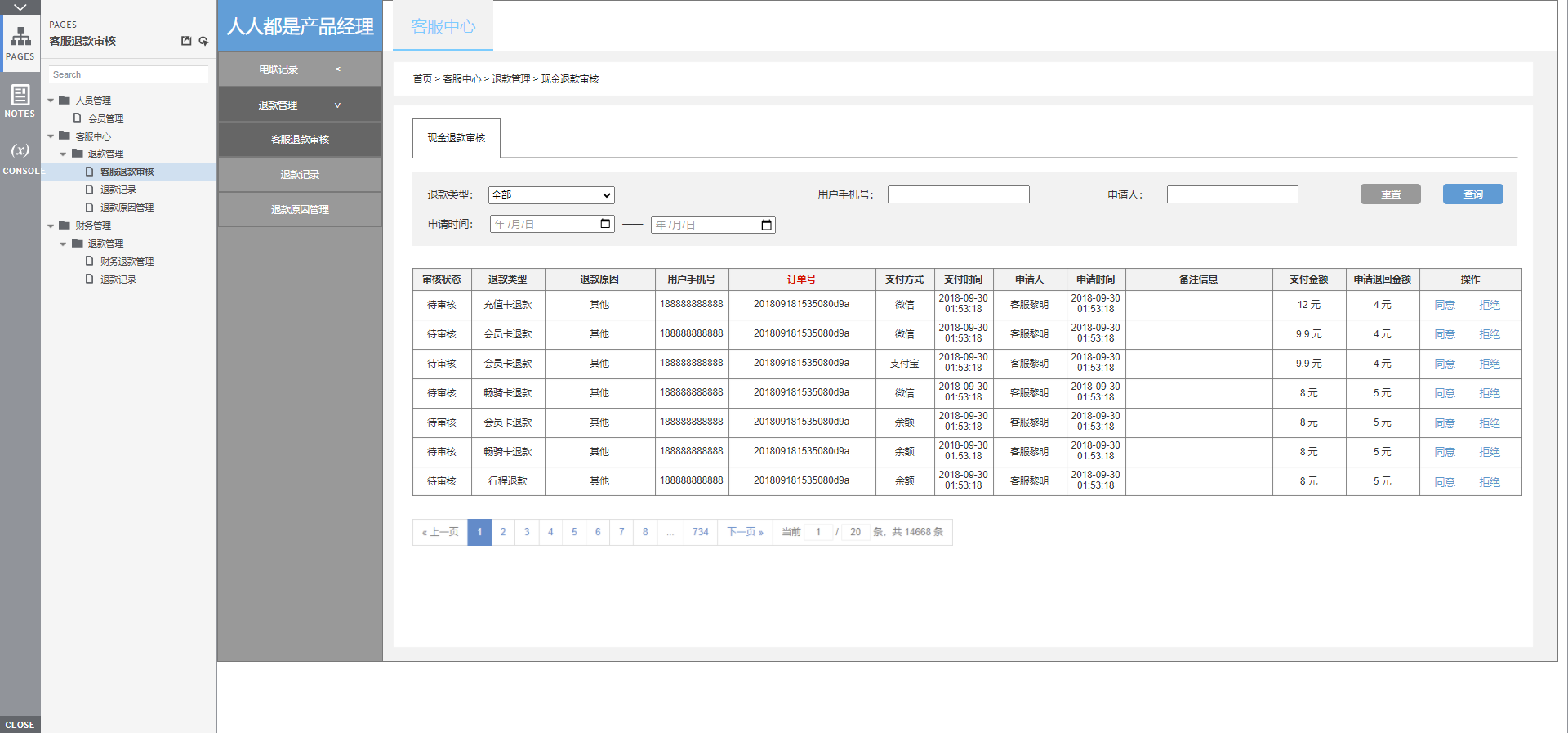Viewport: 1568px width, 733px height.
Task: Collapse the 财务管理 folder in tree
Action: (x=51, y=226)
